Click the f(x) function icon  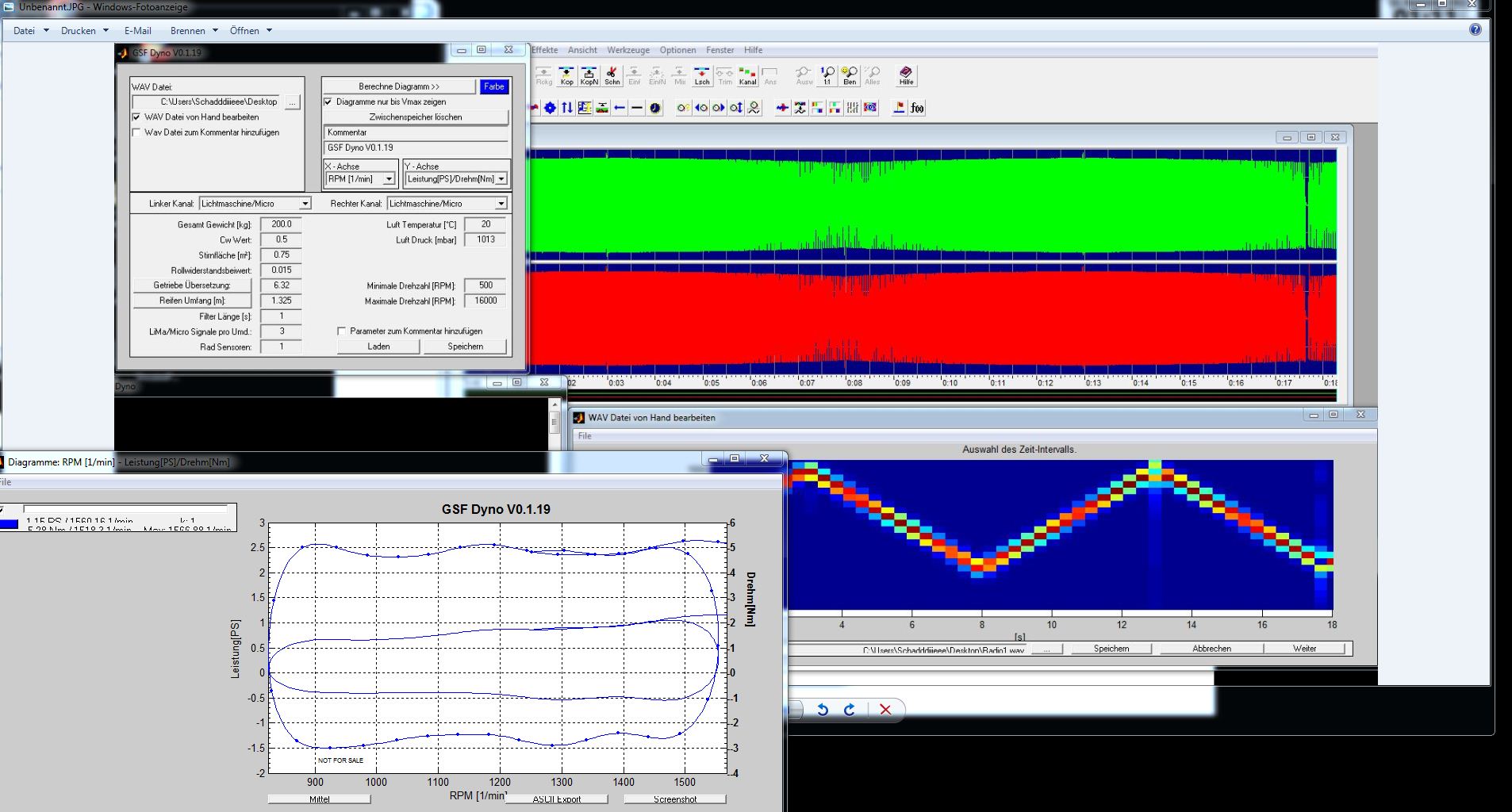pos(917,108)
